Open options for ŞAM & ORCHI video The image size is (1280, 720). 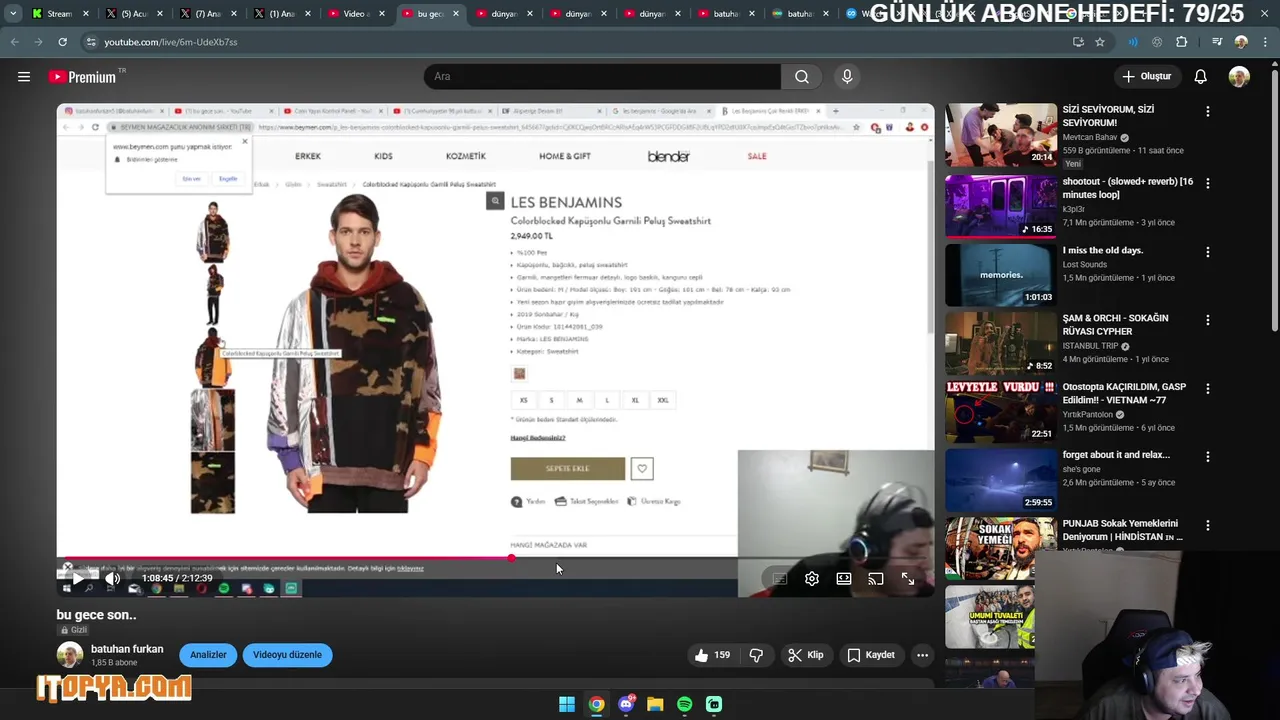[x=1208, y=321]
